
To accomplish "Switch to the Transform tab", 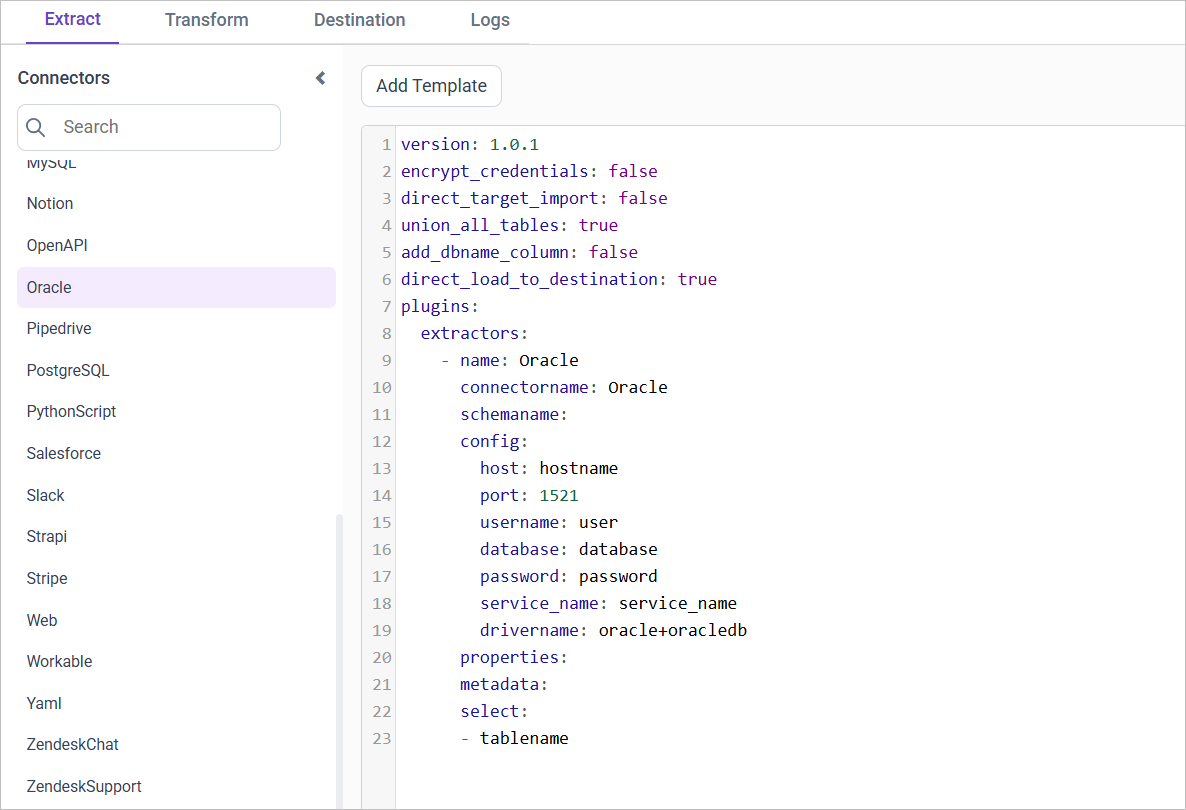I will pyautogui.click(x=207, y=19).
